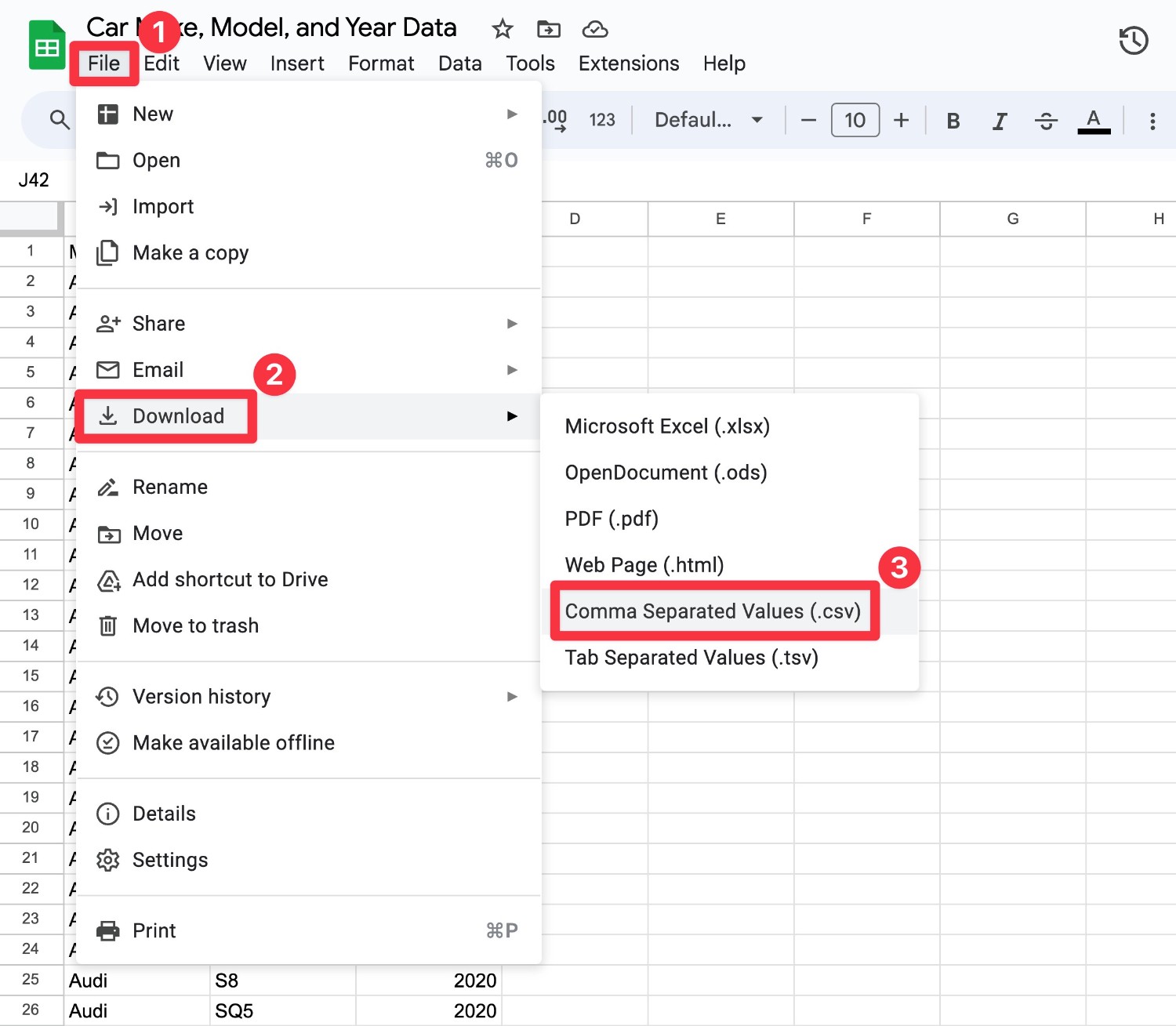Expand the Download submenu
The image size is (1176, 1026).
coord(308,416)
